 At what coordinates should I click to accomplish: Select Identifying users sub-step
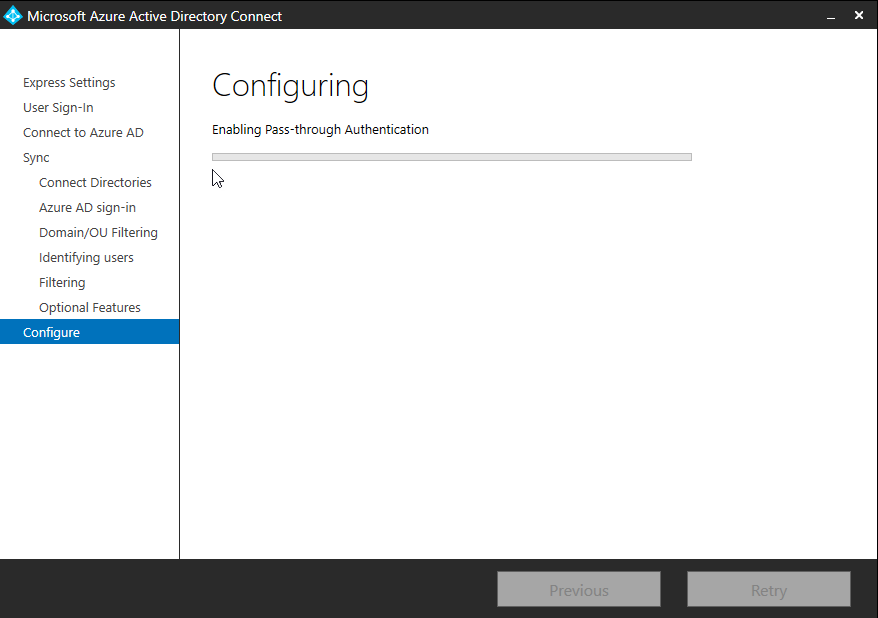point(86,258)
